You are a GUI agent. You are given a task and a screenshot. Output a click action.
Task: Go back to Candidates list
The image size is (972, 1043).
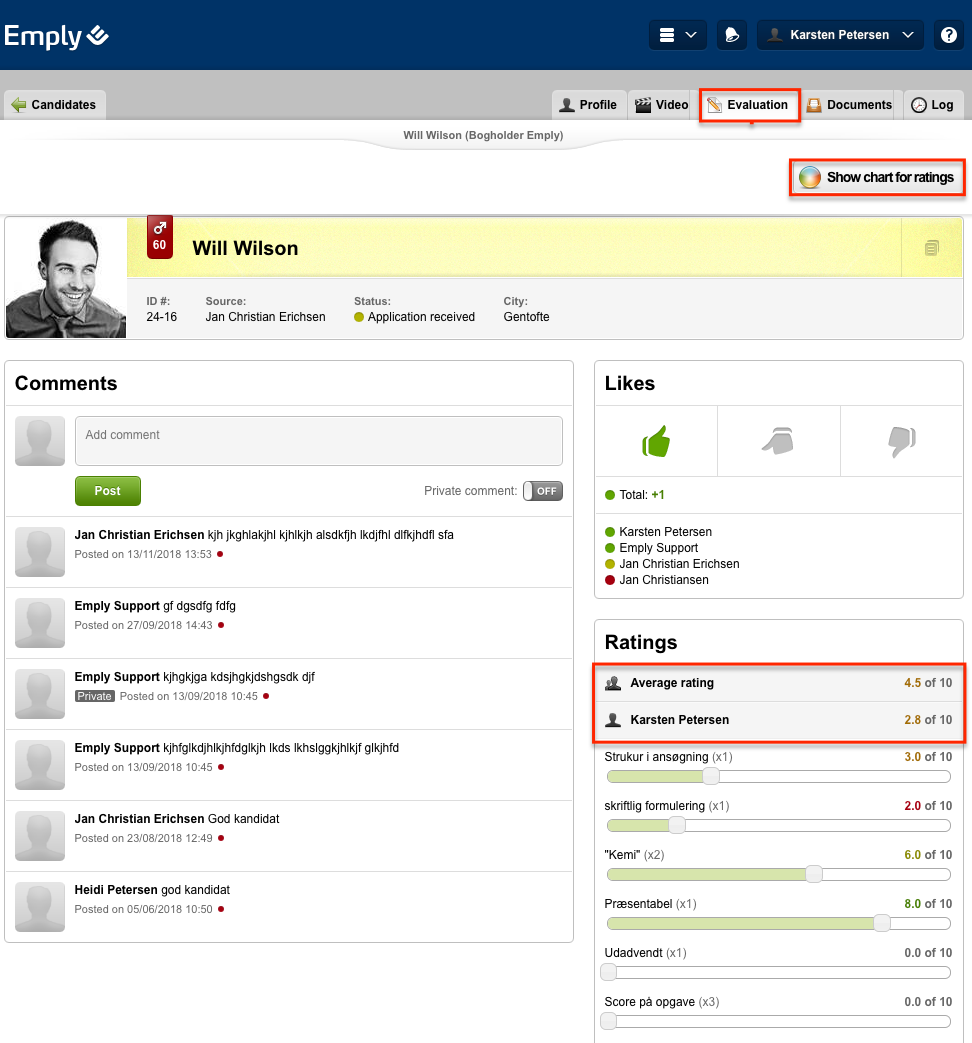click(54, 105)
